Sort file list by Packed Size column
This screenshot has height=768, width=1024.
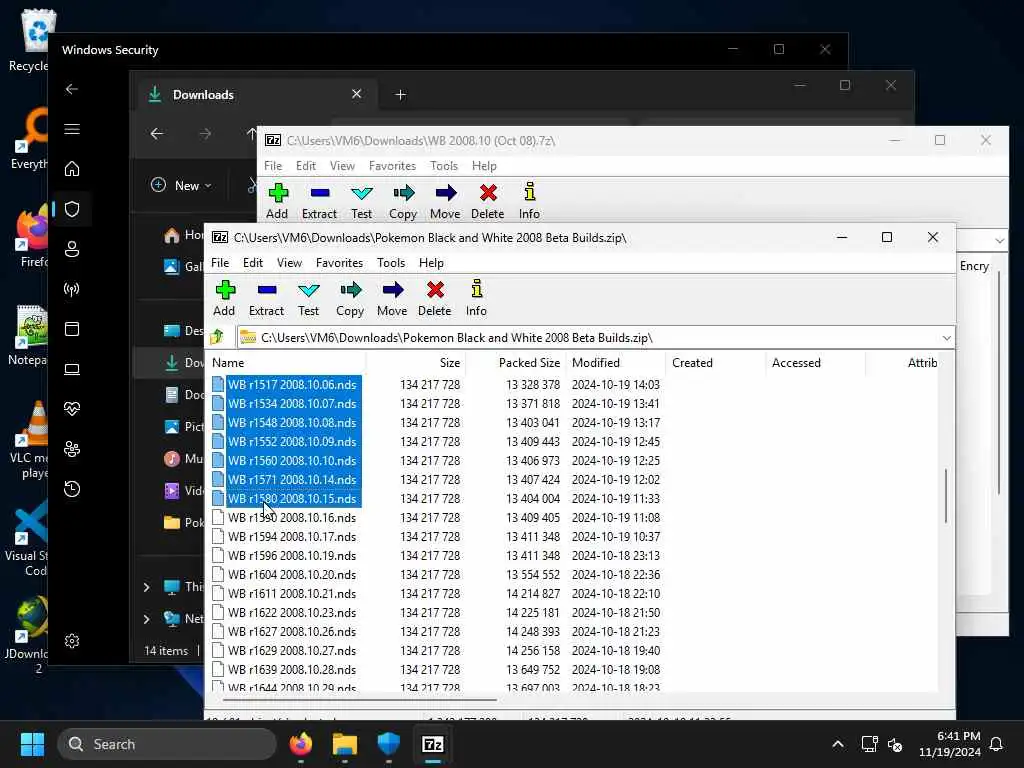point(516,362)
